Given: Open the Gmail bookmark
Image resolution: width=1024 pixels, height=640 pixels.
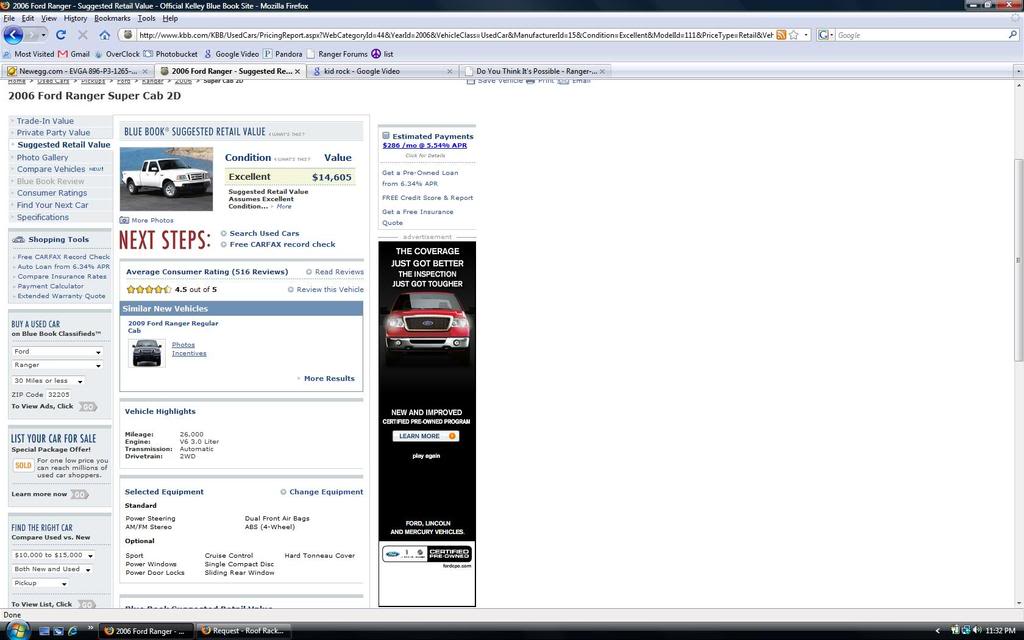Looking at the screenshot, I should (74, 54).
